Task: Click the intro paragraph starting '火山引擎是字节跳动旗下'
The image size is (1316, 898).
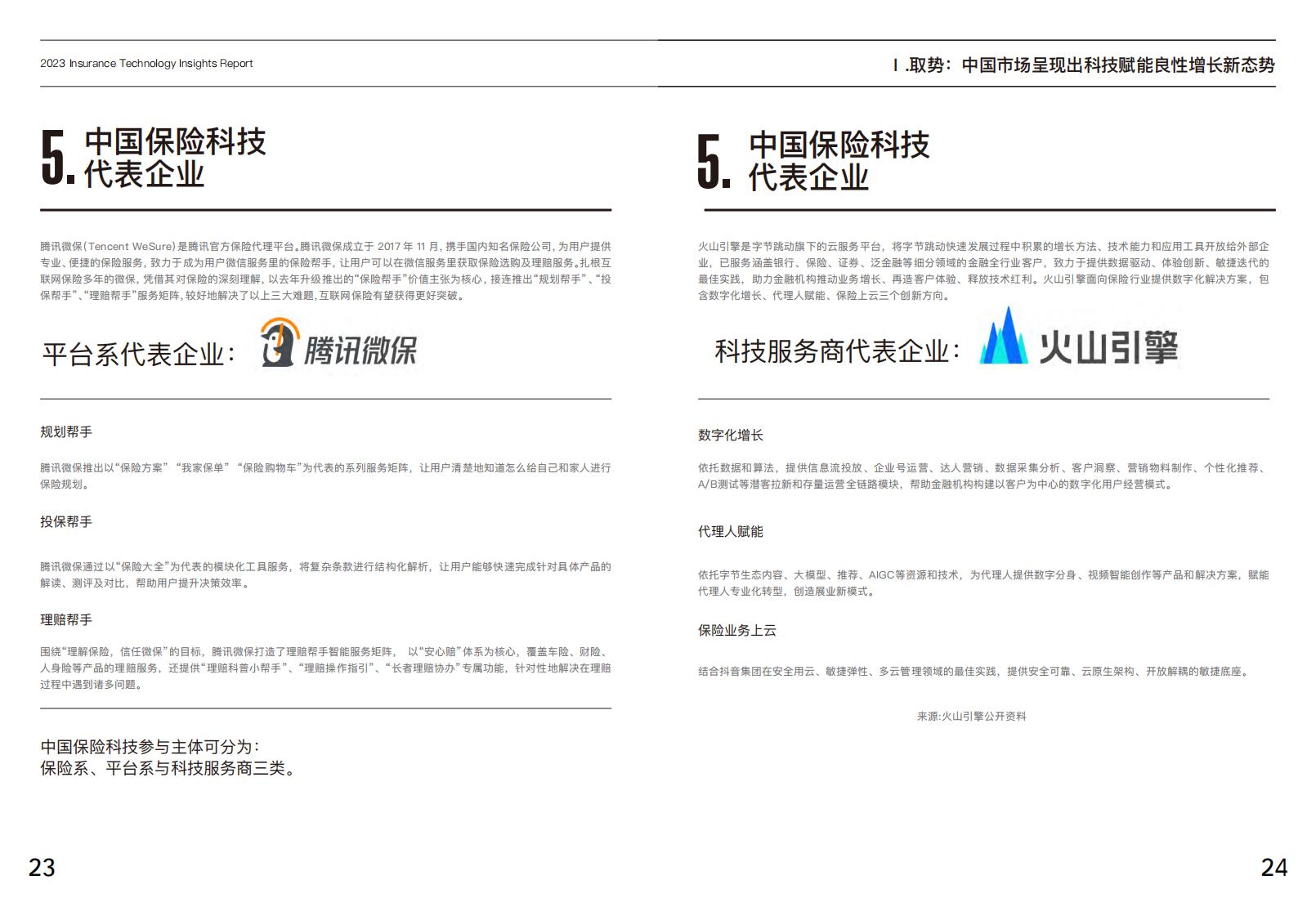Action: click(x=983, y=270)
